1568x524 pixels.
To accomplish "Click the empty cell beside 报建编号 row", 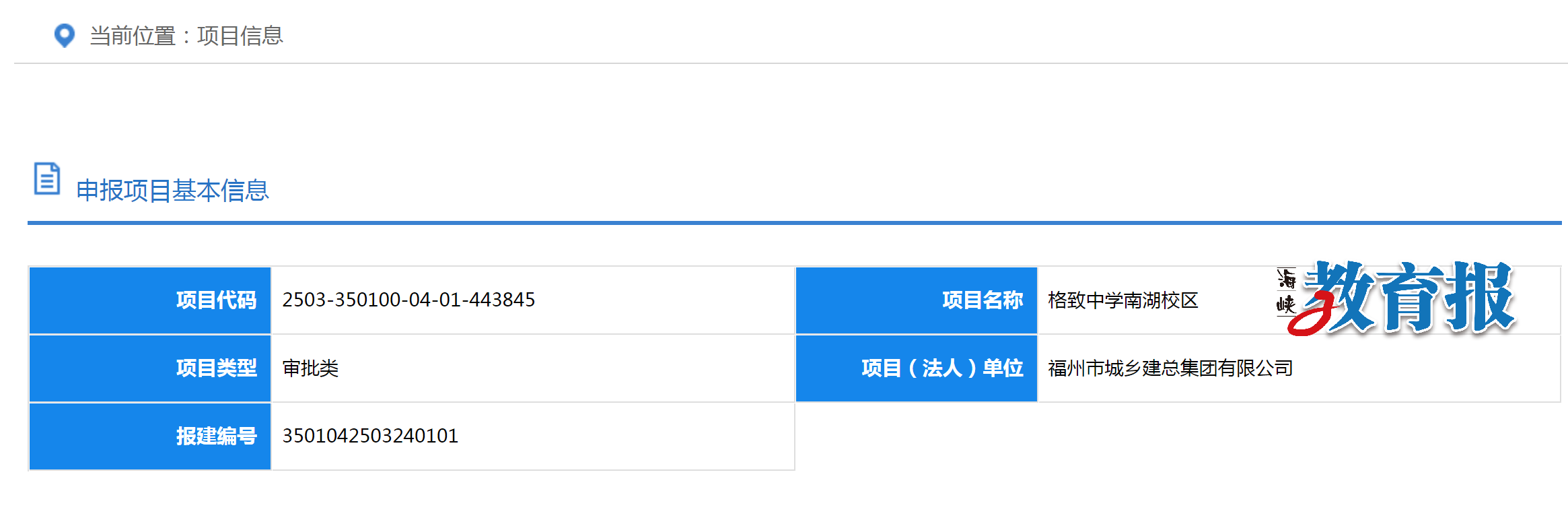I will pyautogui.click(x=1178, y=436).
